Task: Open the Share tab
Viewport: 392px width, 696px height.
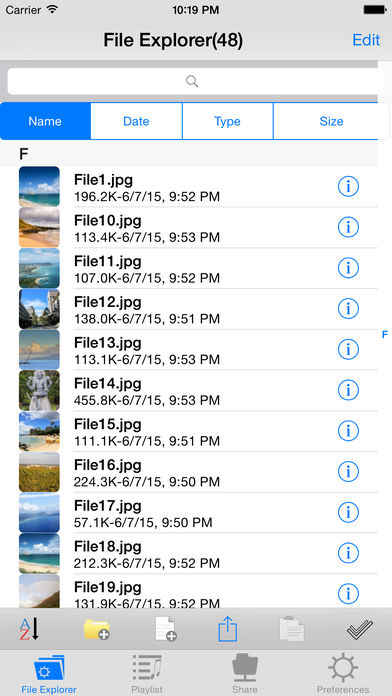Action: point(245,675)
